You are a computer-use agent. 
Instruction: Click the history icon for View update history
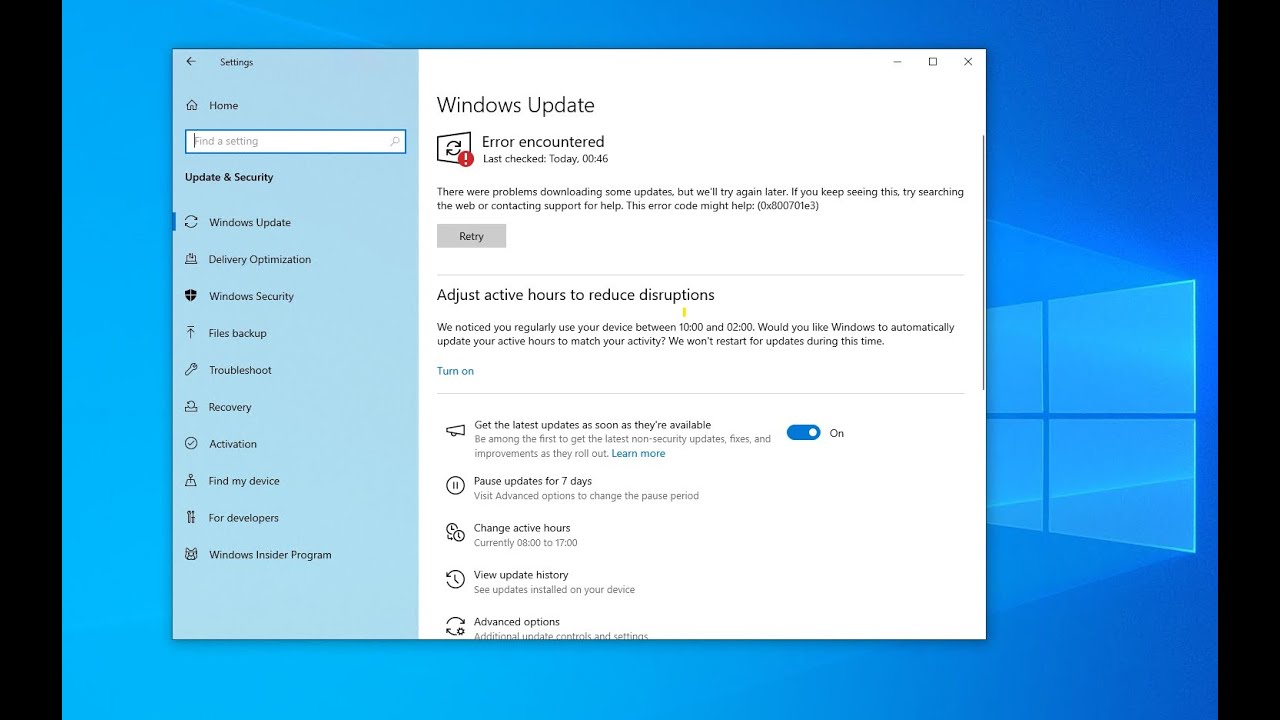click(455, 580)
